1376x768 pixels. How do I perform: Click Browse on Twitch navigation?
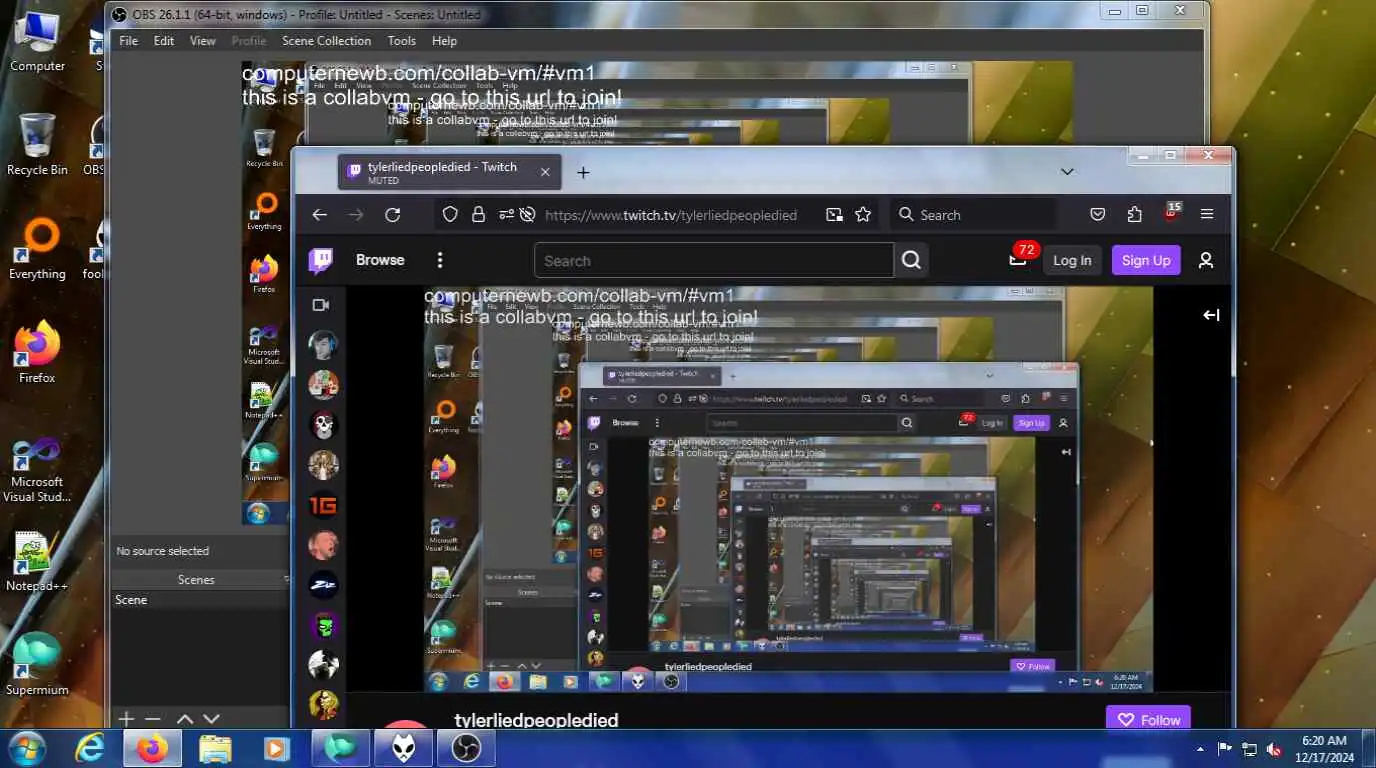click(380, 260)
